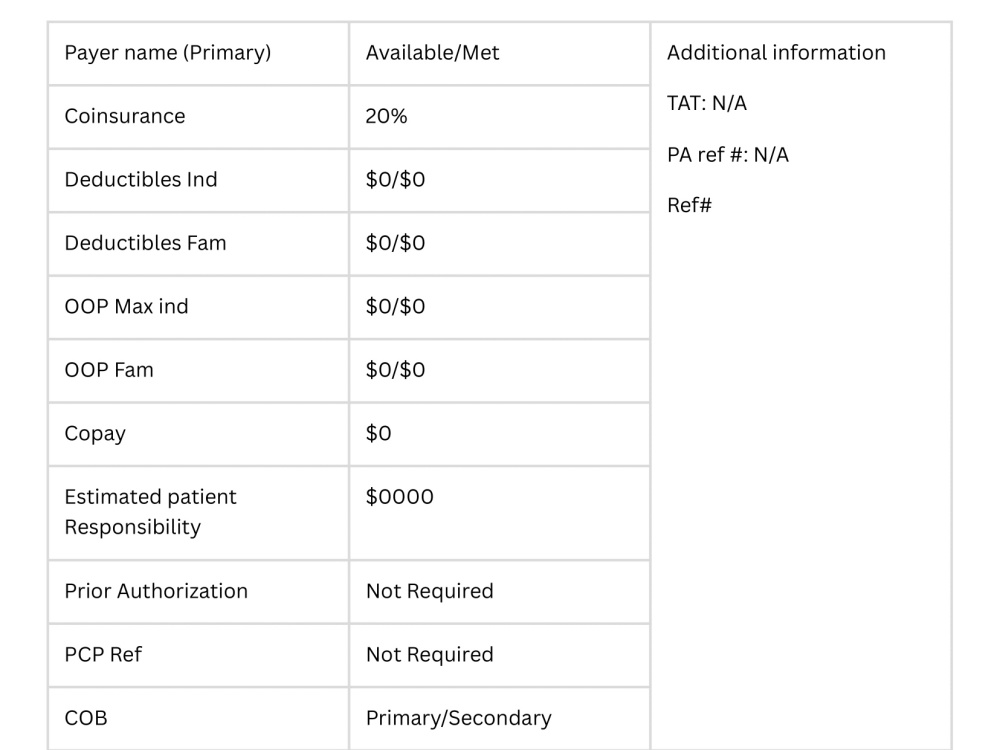Select the Deductibles Fam $0/$0 value
This screenshot has height=750, width=1000.
tap(395, 243)
